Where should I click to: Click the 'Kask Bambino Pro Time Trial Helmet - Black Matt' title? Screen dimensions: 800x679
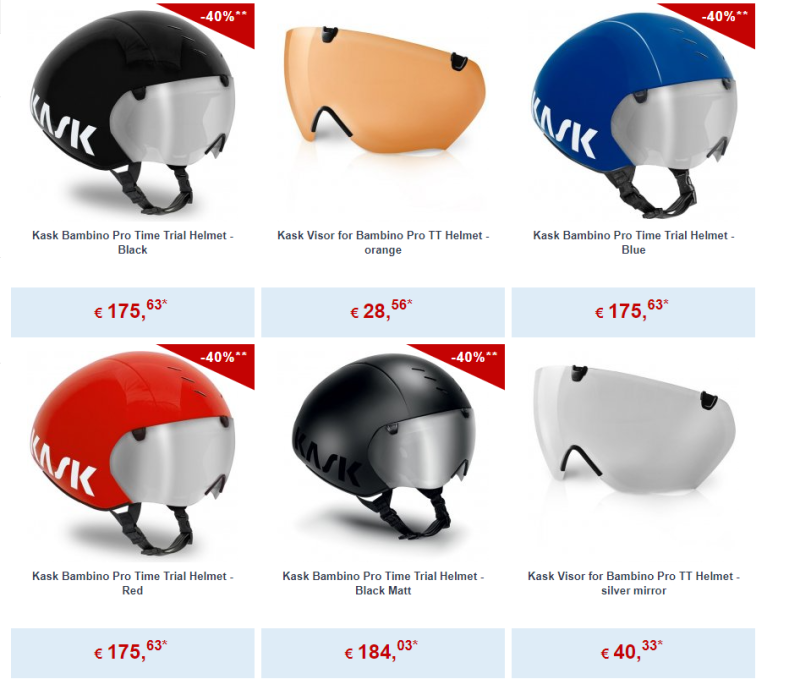pyautogui.click(x=383, y=583)
